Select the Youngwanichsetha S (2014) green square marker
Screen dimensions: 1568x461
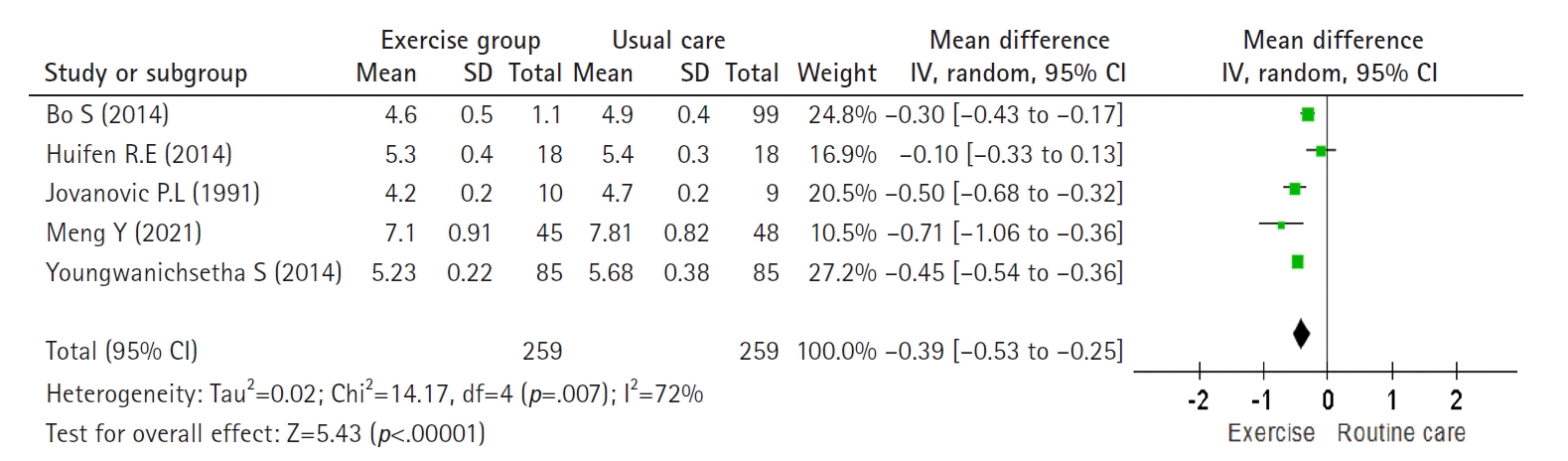click(x=1297, y=262)
